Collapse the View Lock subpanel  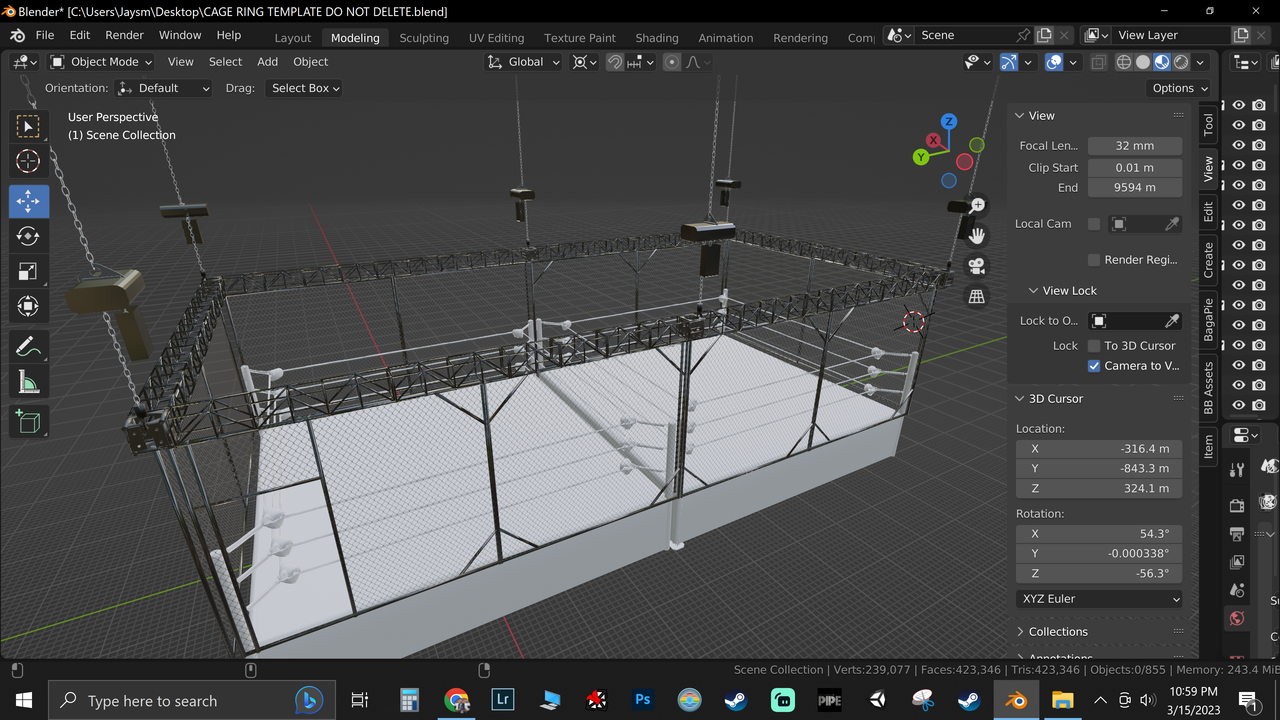pyautogui.click(x=1034, y=291)
